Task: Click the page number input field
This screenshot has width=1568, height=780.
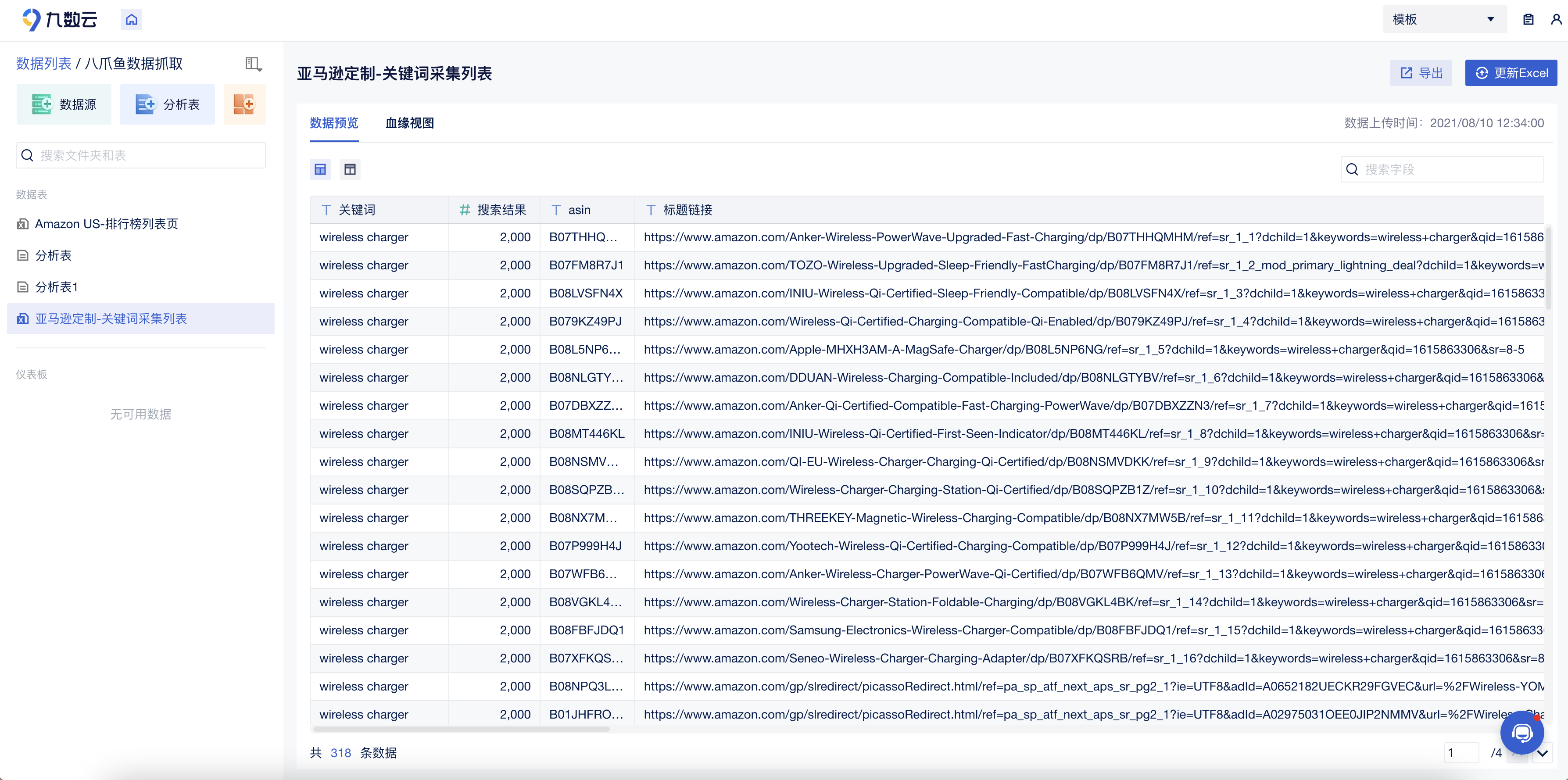Action: pyautogui.click(x=1461, y=753)
